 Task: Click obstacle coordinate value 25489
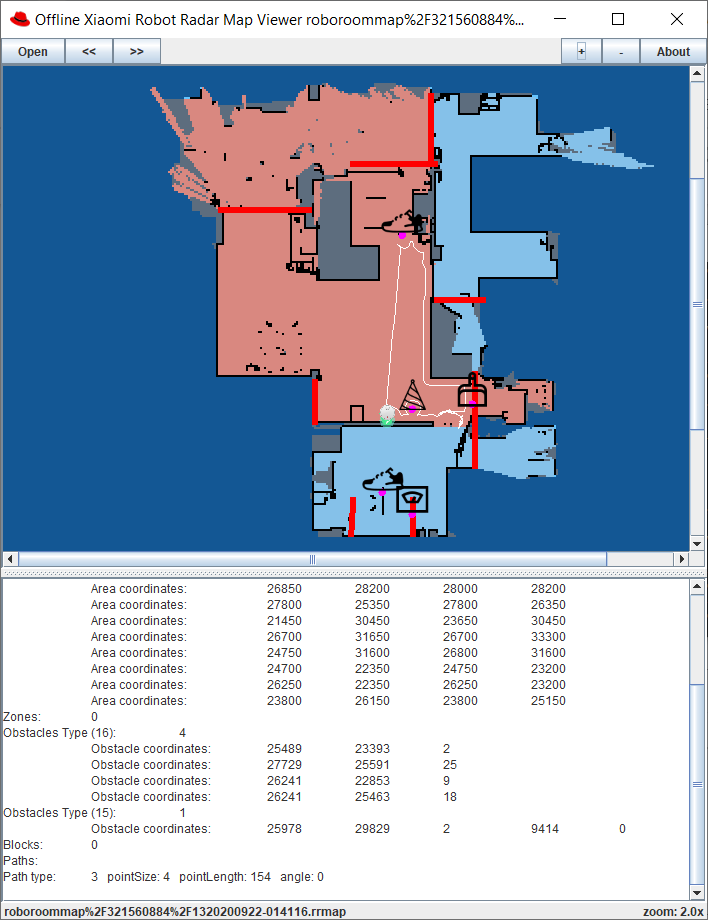point(284,749)
